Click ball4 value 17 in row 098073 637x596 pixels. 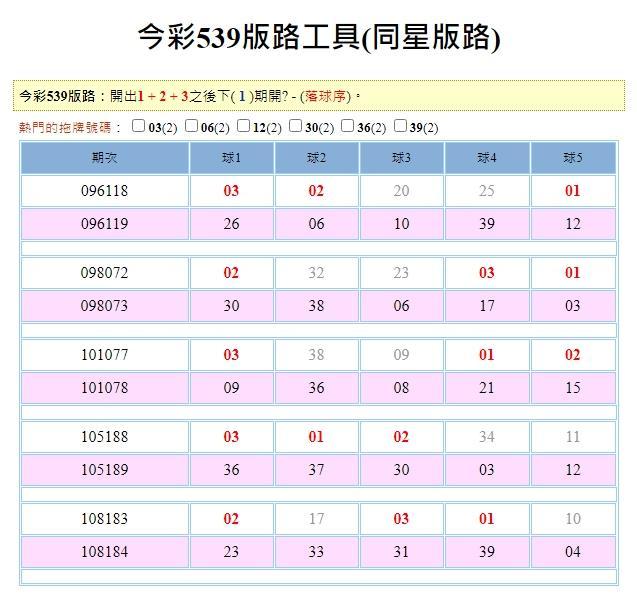point(487,306)
